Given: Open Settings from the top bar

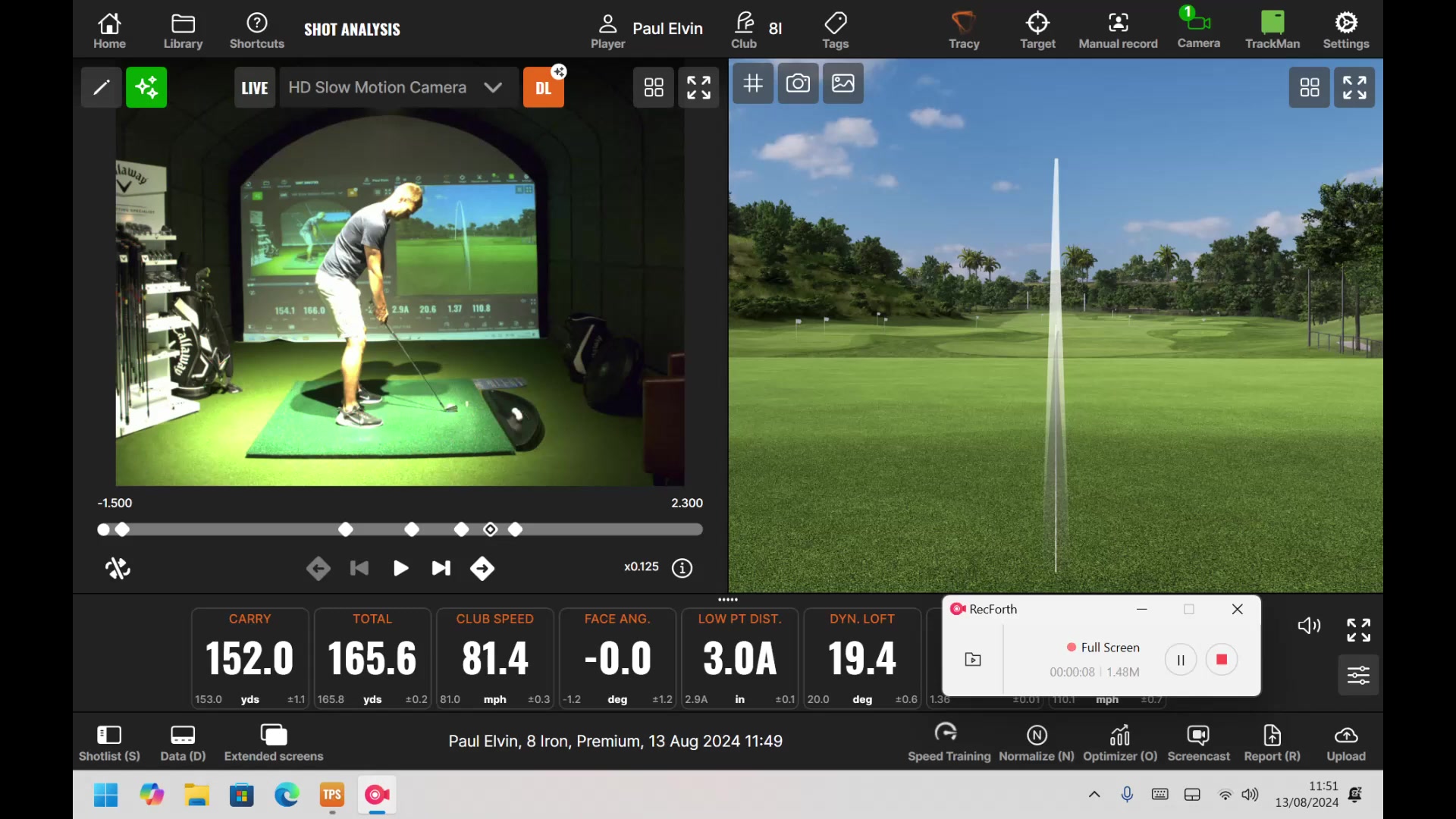Looking at the screenshot, I should pyautogui.click(x=1346, y=29).
